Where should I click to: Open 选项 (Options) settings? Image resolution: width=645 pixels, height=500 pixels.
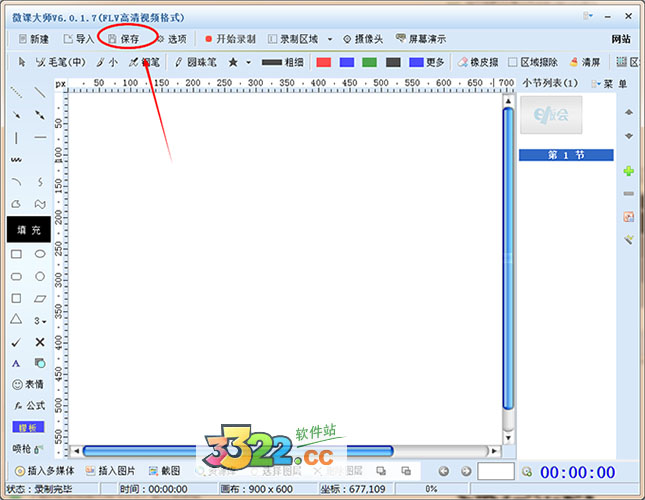172,39
